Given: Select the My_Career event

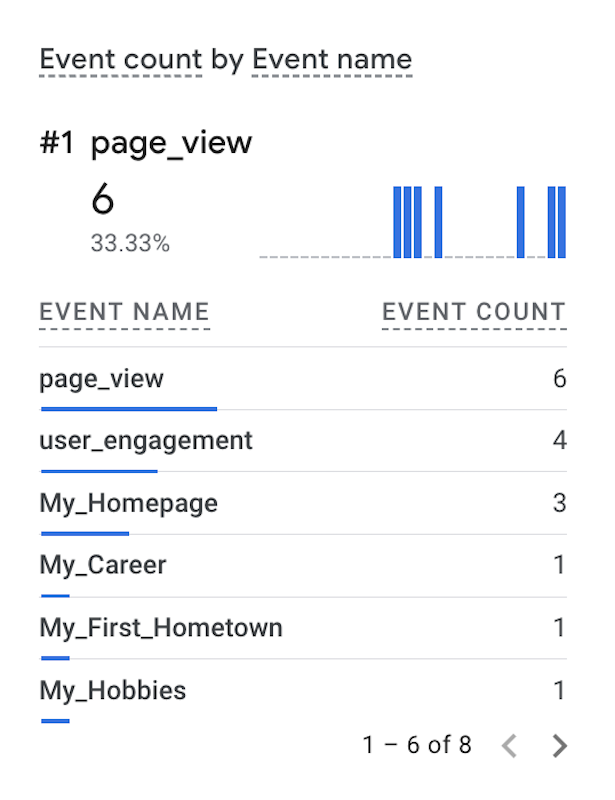Looking at the screenshot, I should [x=103, y=565].
